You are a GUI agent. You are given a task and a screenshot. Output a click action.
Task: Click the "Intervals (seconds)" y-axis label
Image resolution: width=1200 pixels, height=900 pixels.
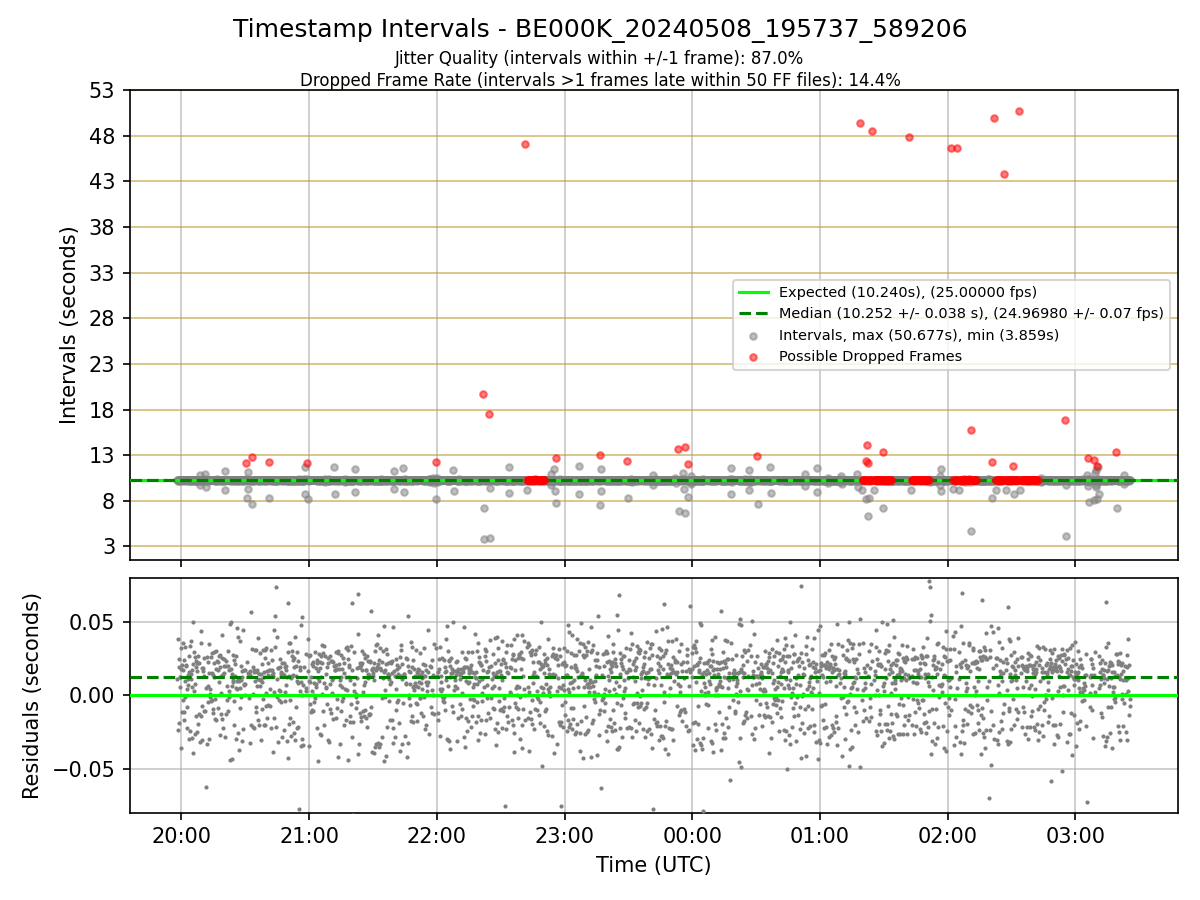68,325
